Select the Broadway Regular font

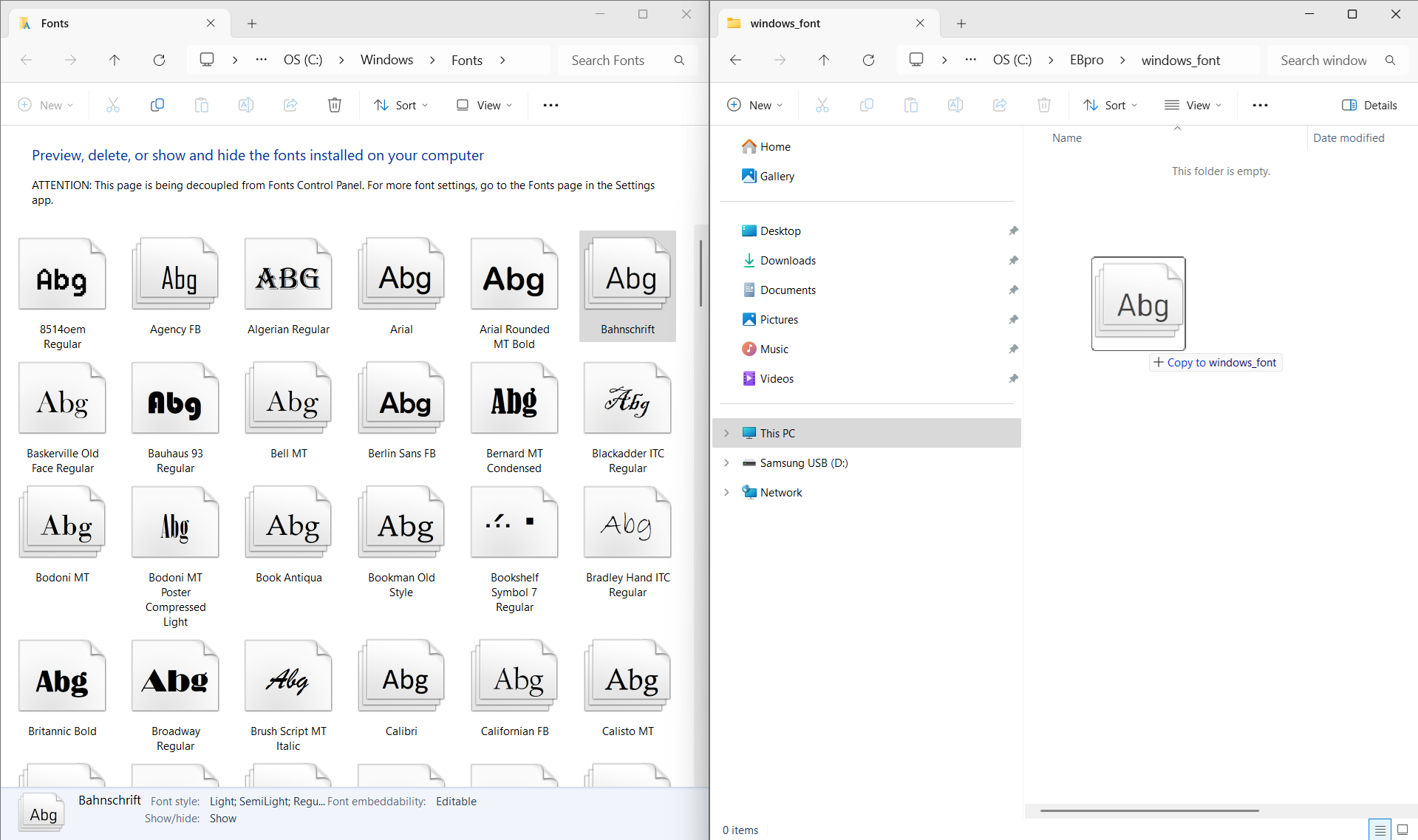pyautogui.click(x=175, y=696)
